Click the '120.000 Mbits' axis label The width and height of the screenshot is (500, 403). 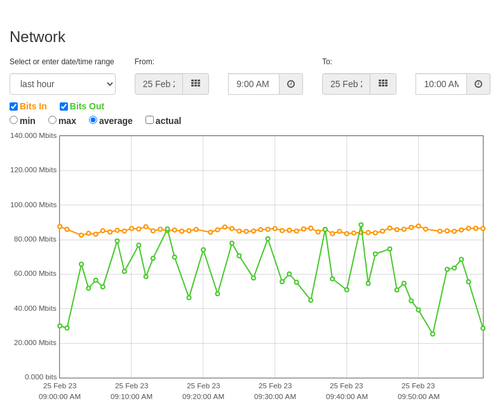[x=33, y=170]
